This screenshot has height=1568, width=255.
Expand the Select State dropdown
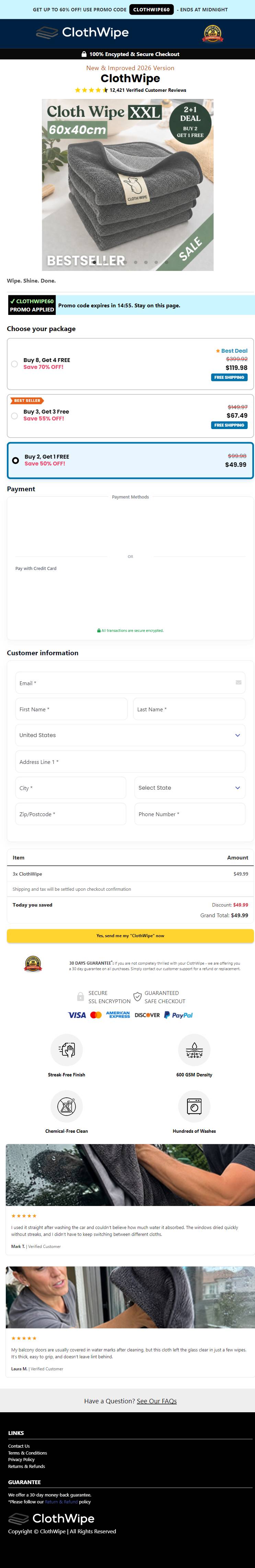[189, 788]
